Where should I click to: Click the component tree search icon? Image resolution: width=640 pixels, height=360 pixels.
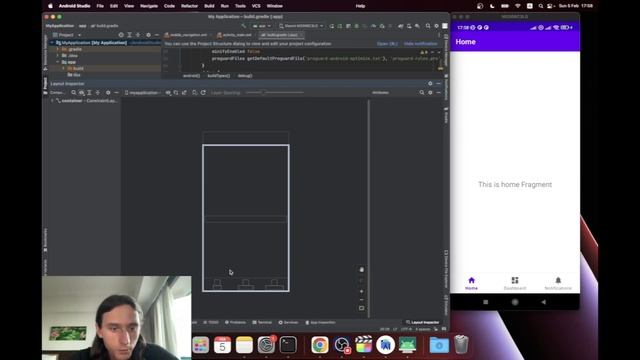pos(73,93)
